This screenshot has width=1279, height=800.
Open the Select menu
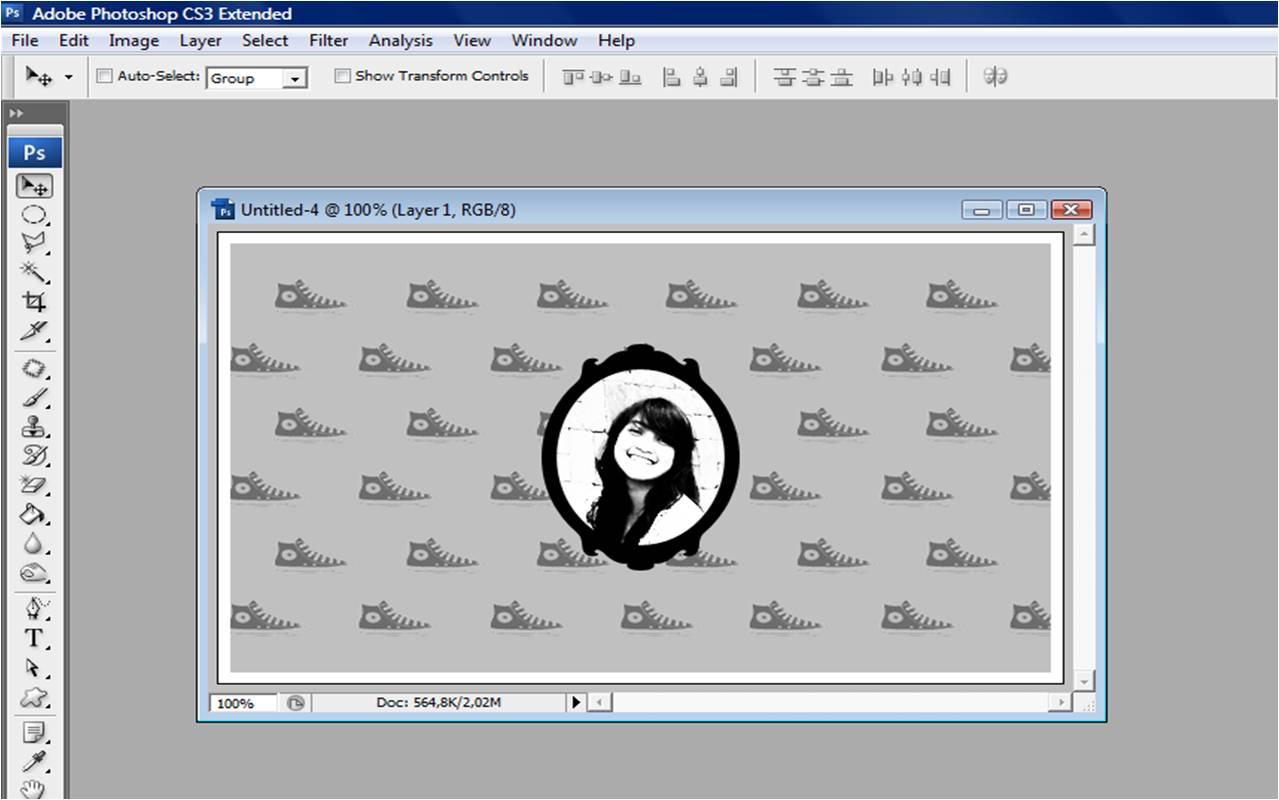click(265, 40)
